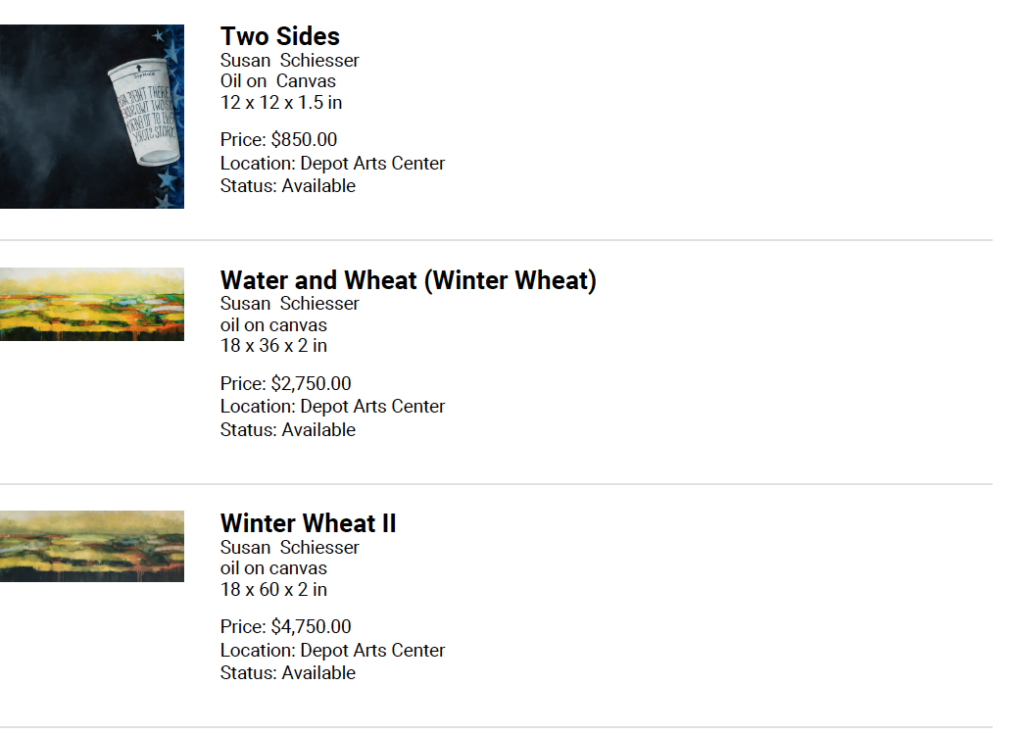Click the 12 x 12 x 1.5 in dimensions

[281, 103]
